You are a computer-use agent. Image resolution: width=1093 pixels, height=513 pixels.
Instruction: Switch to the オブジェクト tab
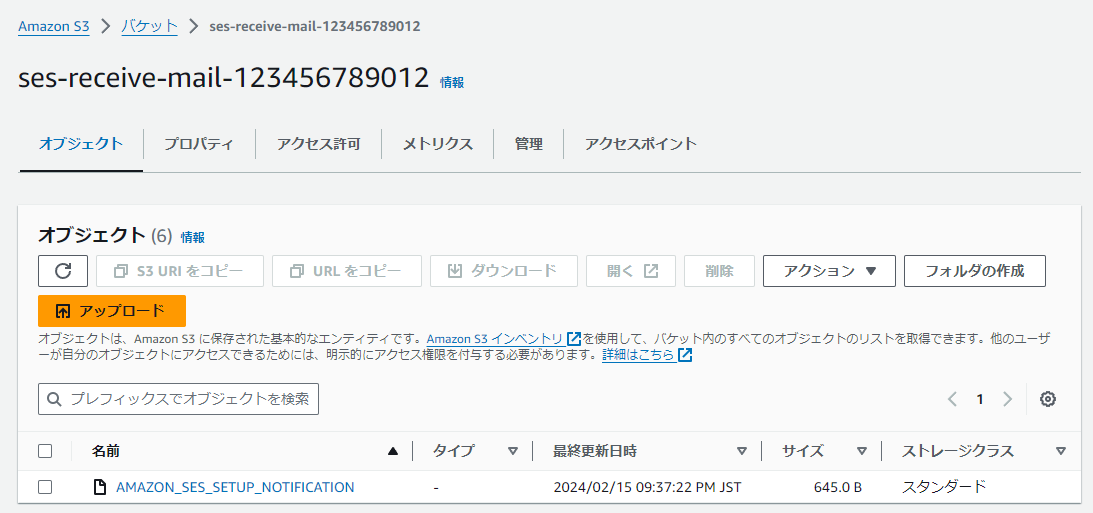point(81,144)
